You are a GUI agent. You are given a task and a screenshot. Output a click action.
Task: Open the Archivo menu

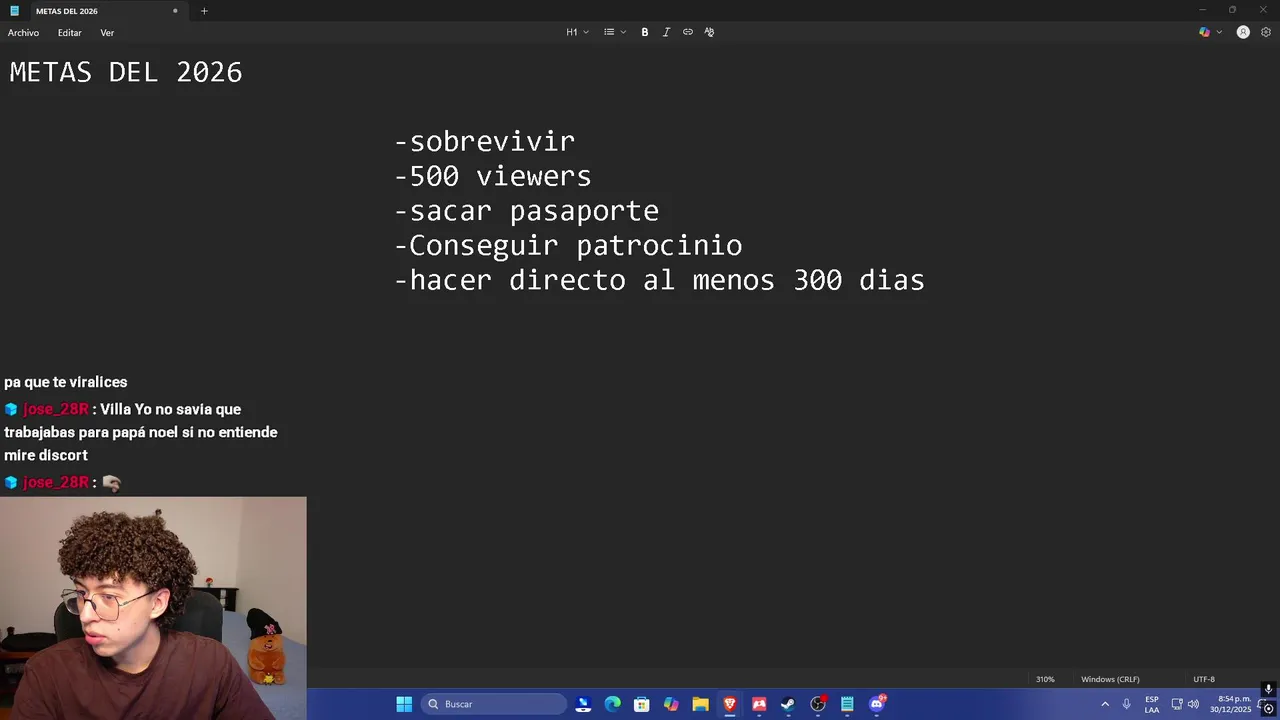pos(23,33)
